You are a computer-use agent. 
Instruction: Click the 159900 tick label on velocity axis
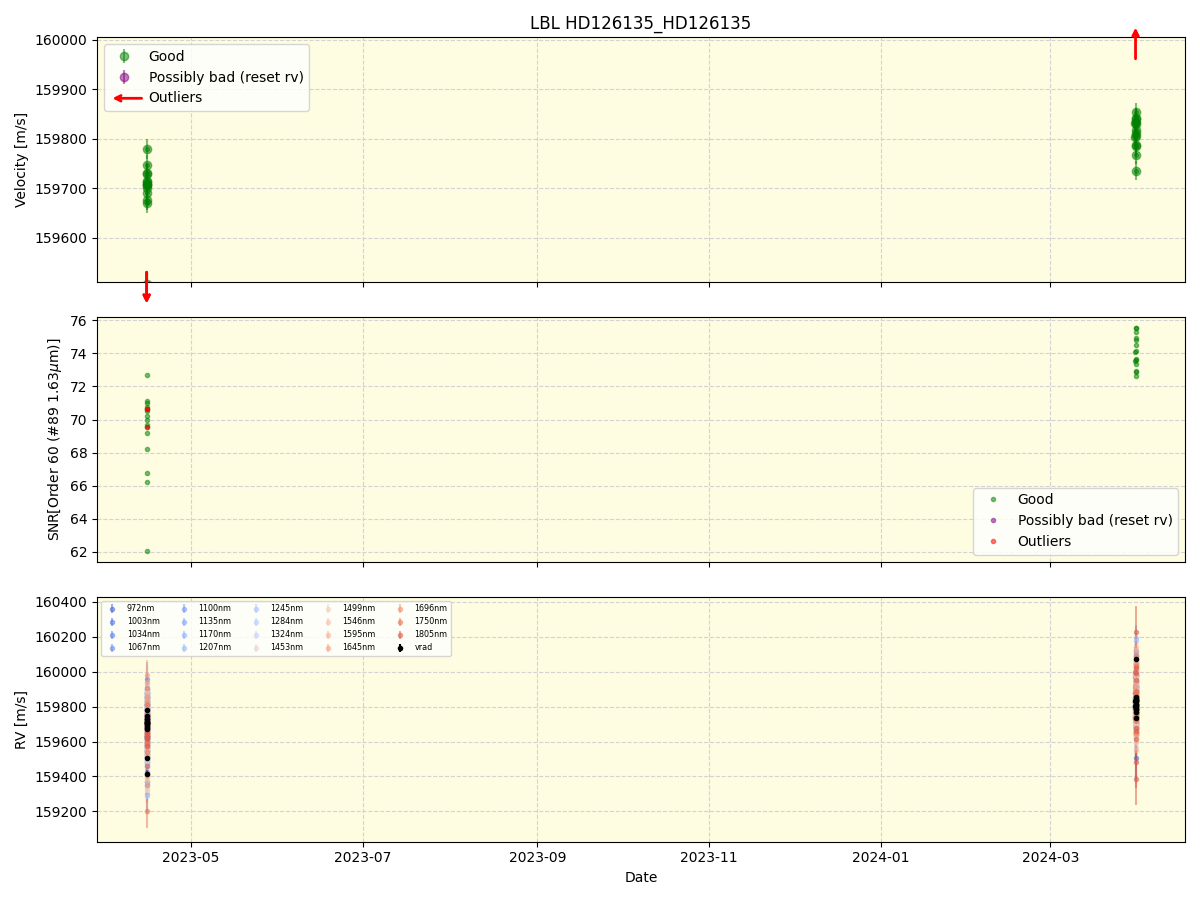(x=59, y=90)
